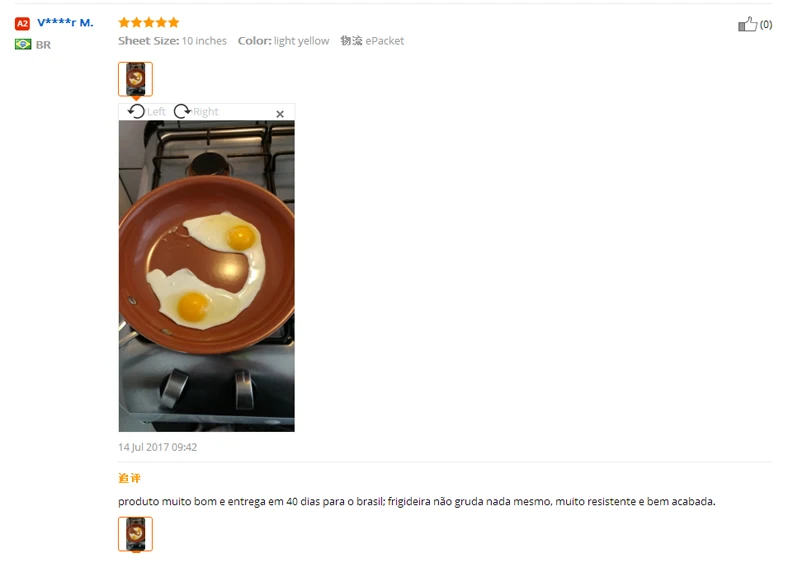This screenshot has width=800, height=565.
Task: Select the additional review photo thumbnail at bottom
Action: click(135, 534)
